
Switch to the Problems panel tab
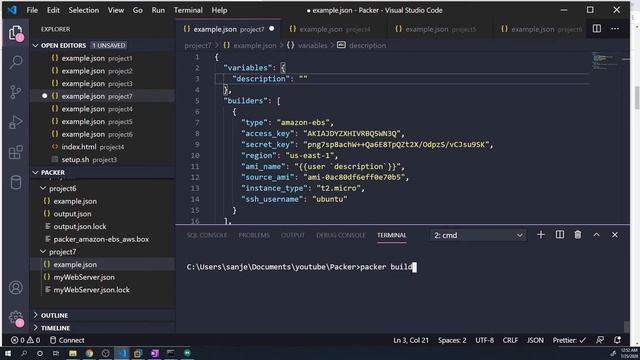point(254,235)
